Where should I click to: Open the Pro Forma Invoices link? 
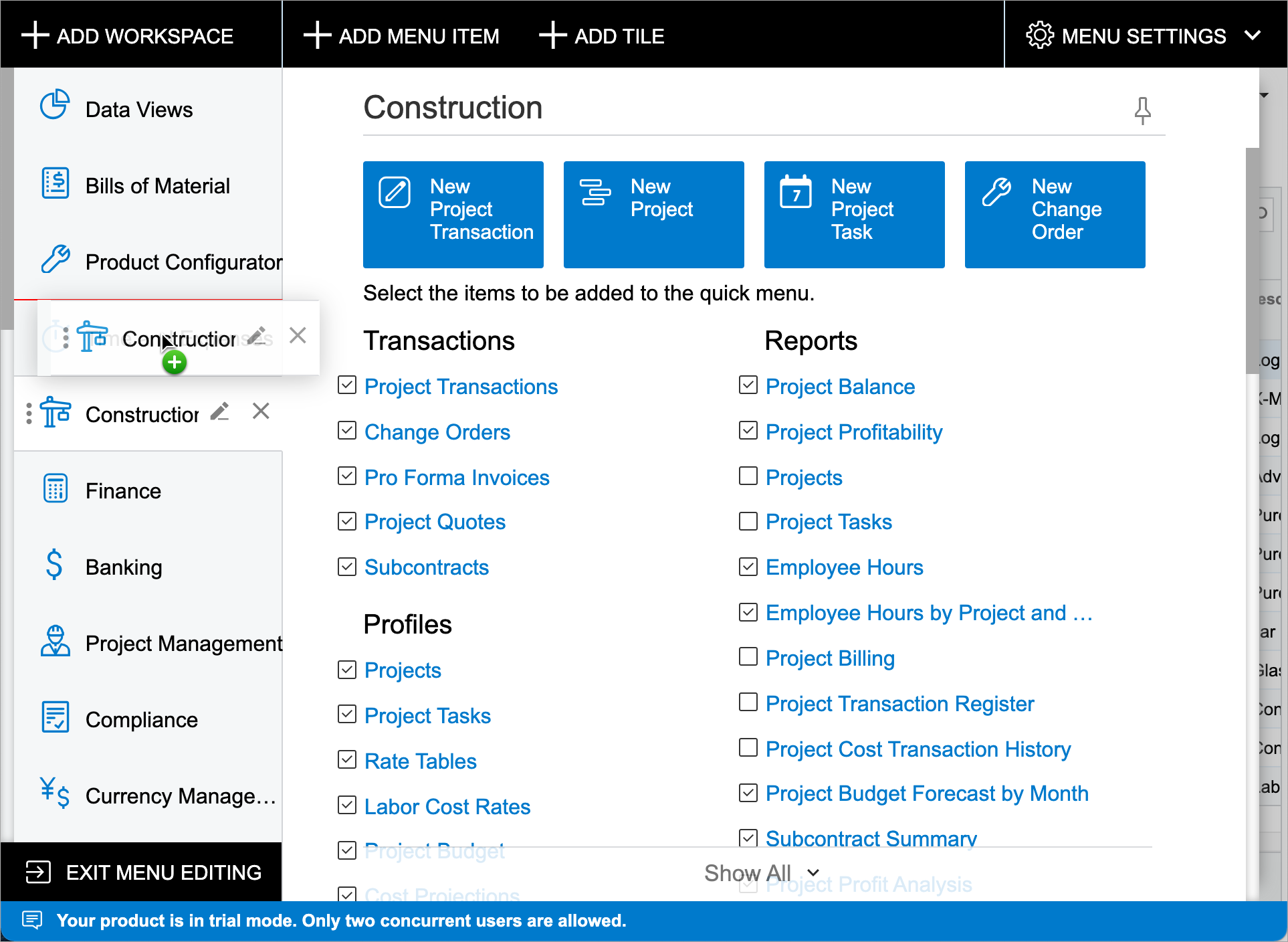(457, 478)
